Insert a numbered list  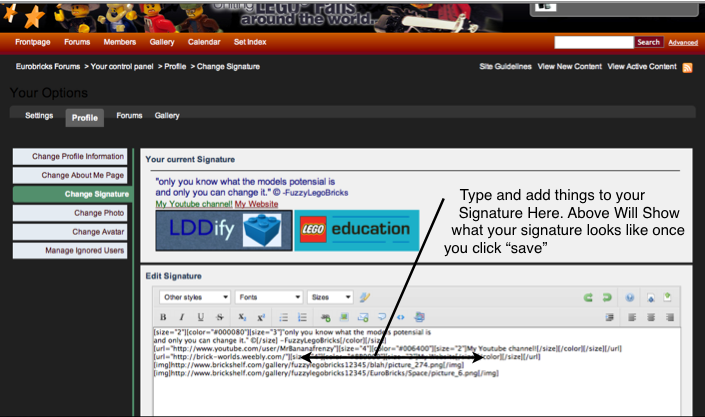[x=302, y=318]
